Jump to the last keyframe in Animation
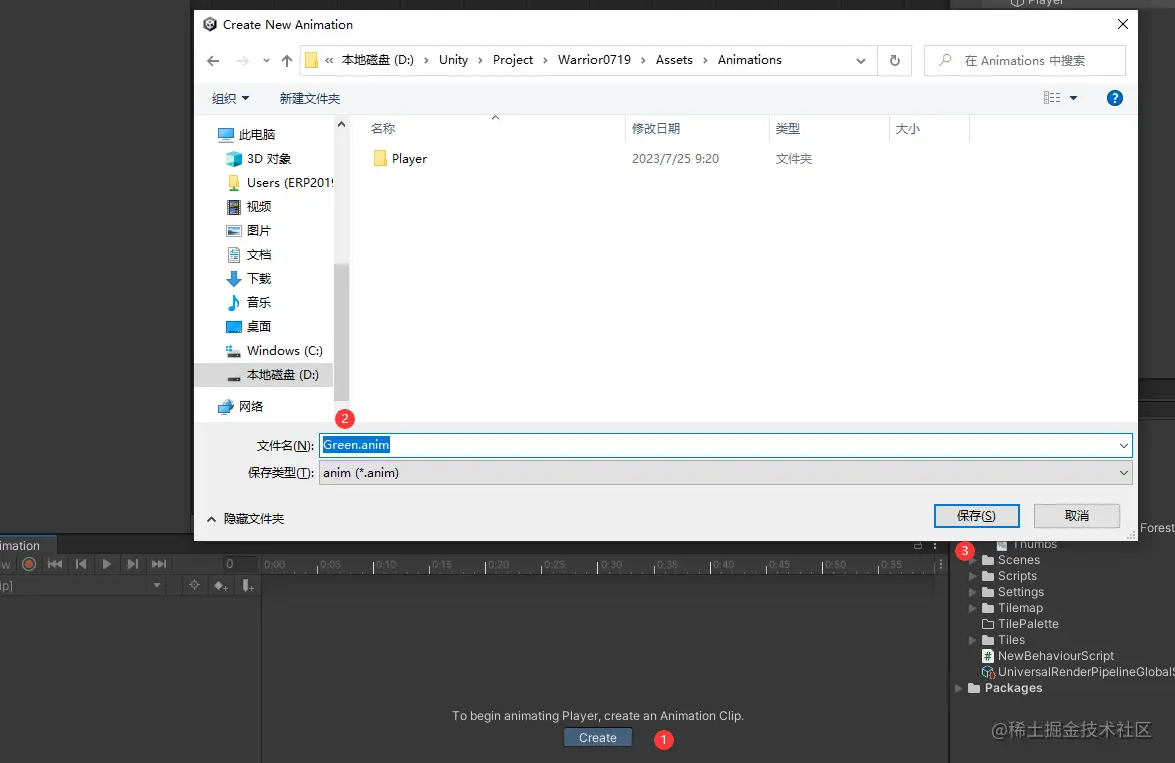Image resolution: width=1175 pixels, height=763 pixels. click(159, 564)
